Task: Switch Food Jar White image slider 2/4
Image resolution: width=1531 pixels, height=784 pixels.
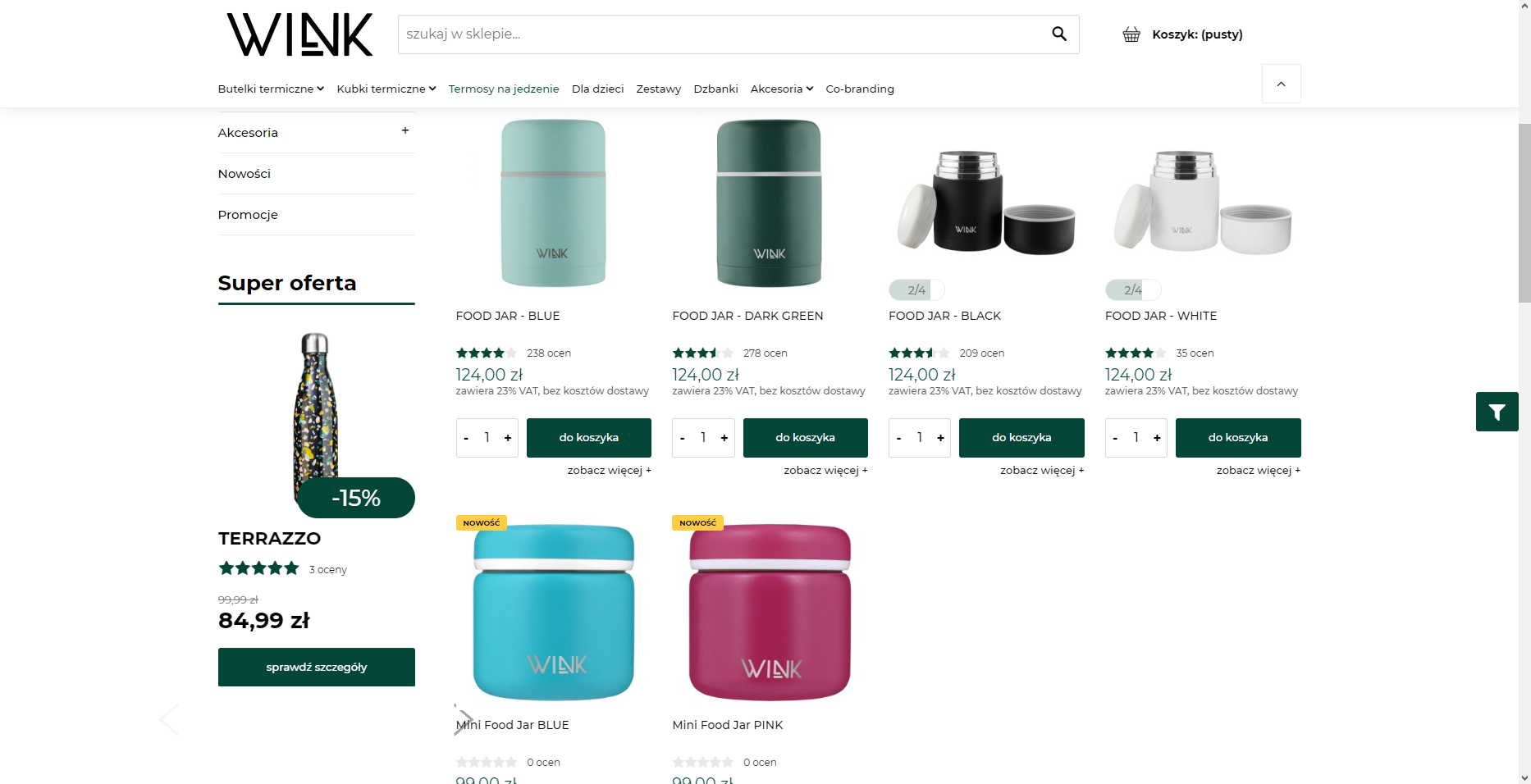Action: pos(1133,289)
